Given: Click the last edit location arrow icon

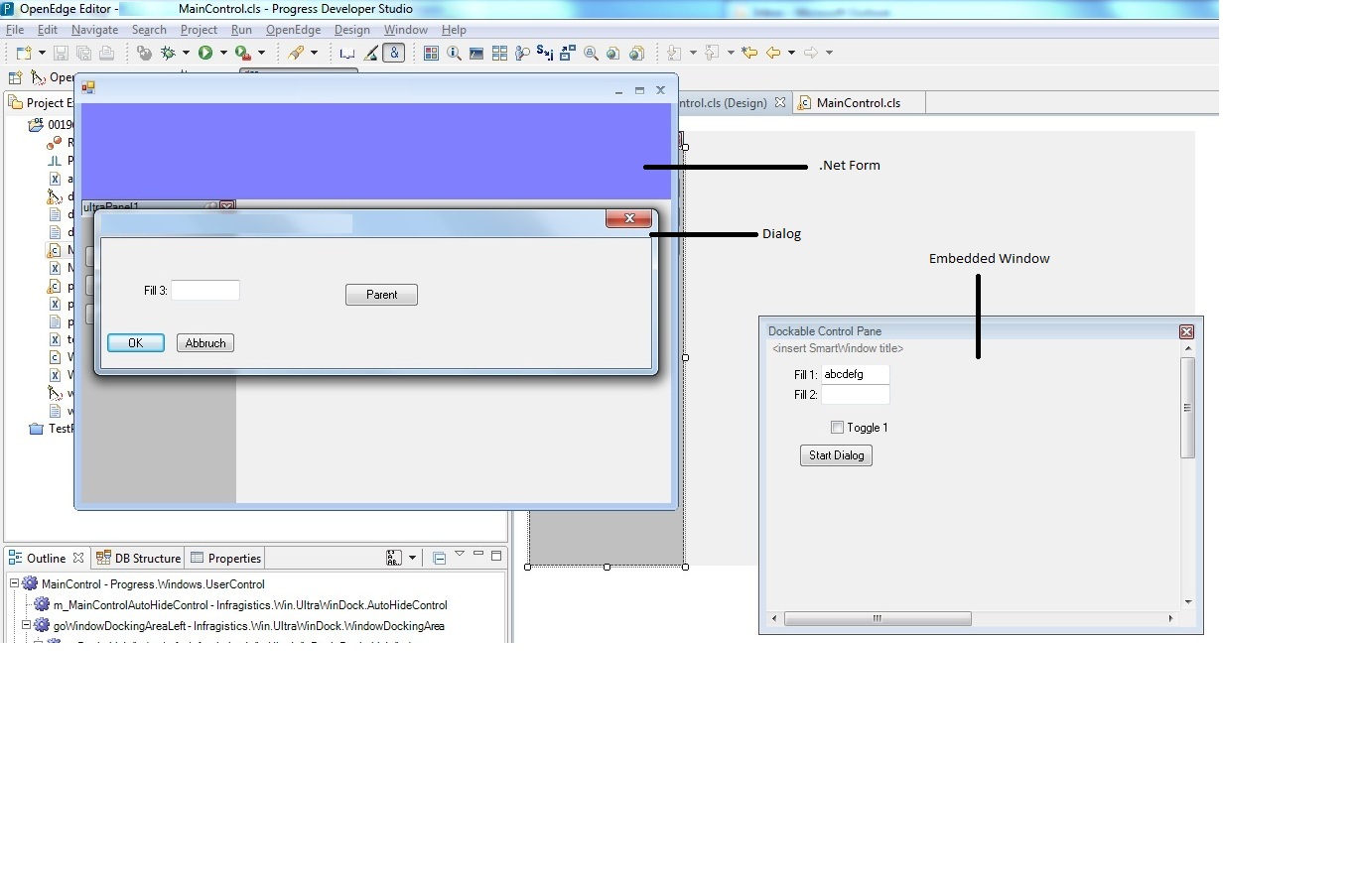Looking at the screenshot, I should point(749,53).
